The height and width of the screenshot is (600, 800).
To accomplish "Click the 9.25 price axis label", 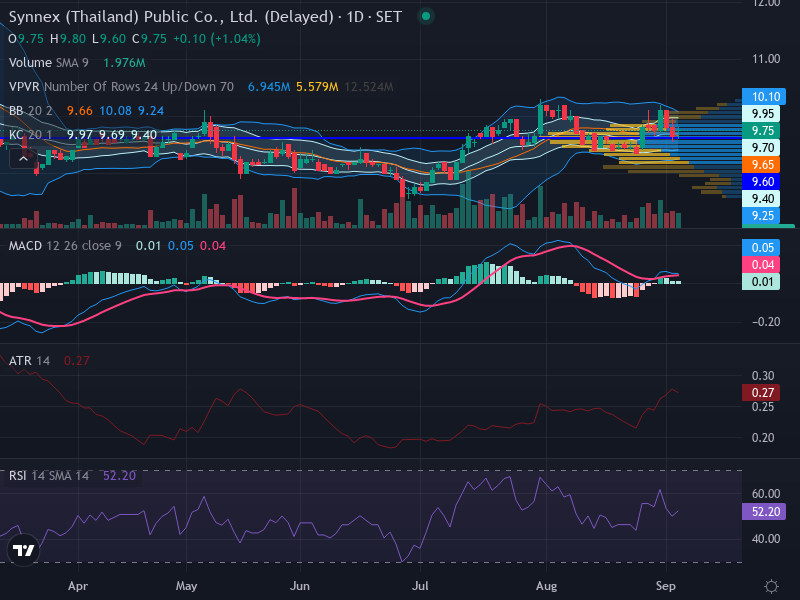I will point(761,216).
